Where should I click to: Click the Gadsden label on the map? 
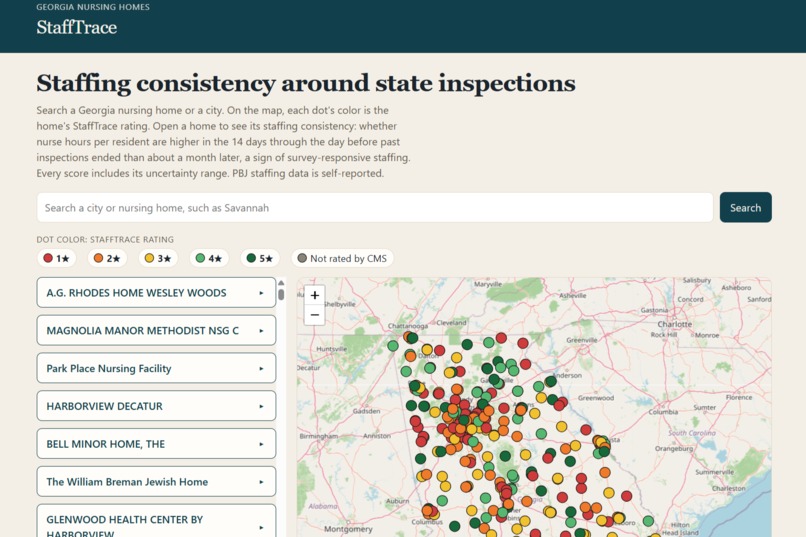coord(367,411)
